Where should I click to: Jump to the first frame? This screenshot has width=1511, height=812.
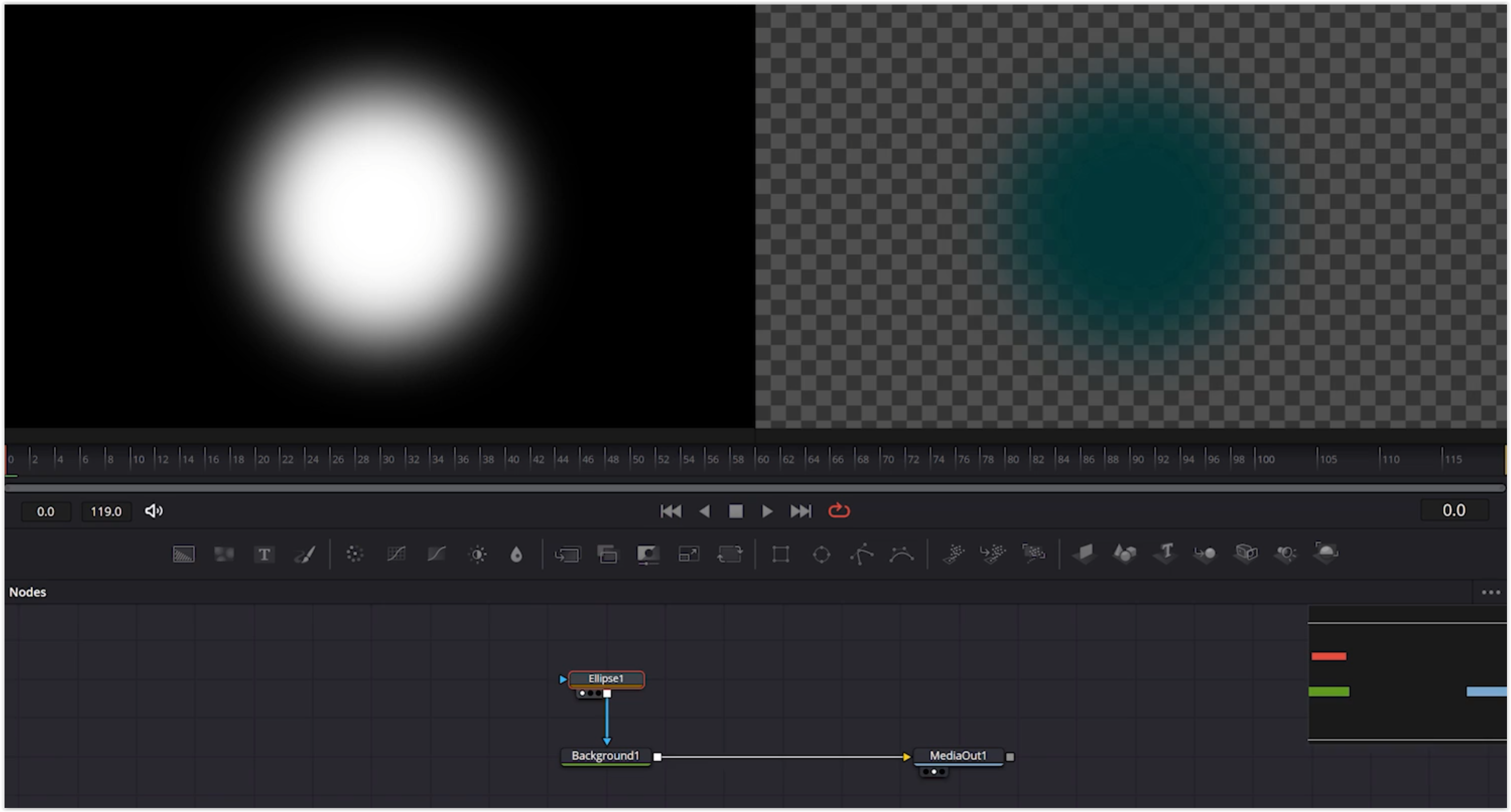point(670,511)
